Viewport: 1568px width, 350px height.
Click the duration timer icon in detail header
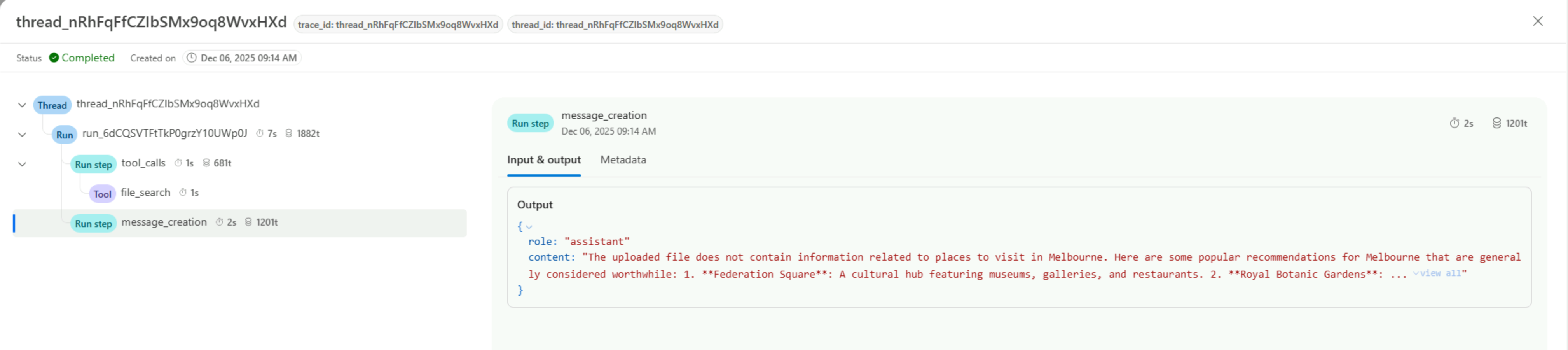(x=1454, y=123)
